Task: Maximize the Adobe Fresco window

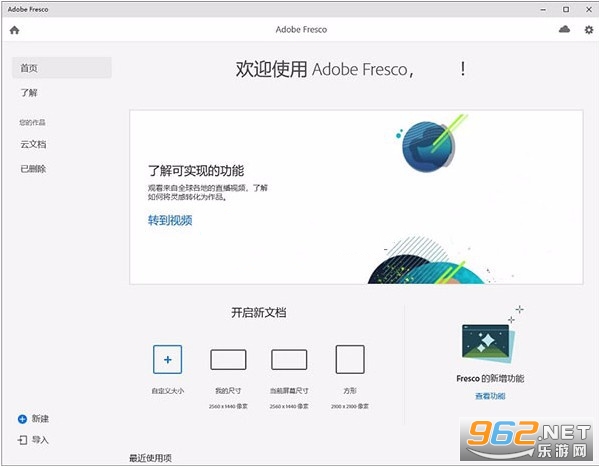Action: (x=566, y=10)
